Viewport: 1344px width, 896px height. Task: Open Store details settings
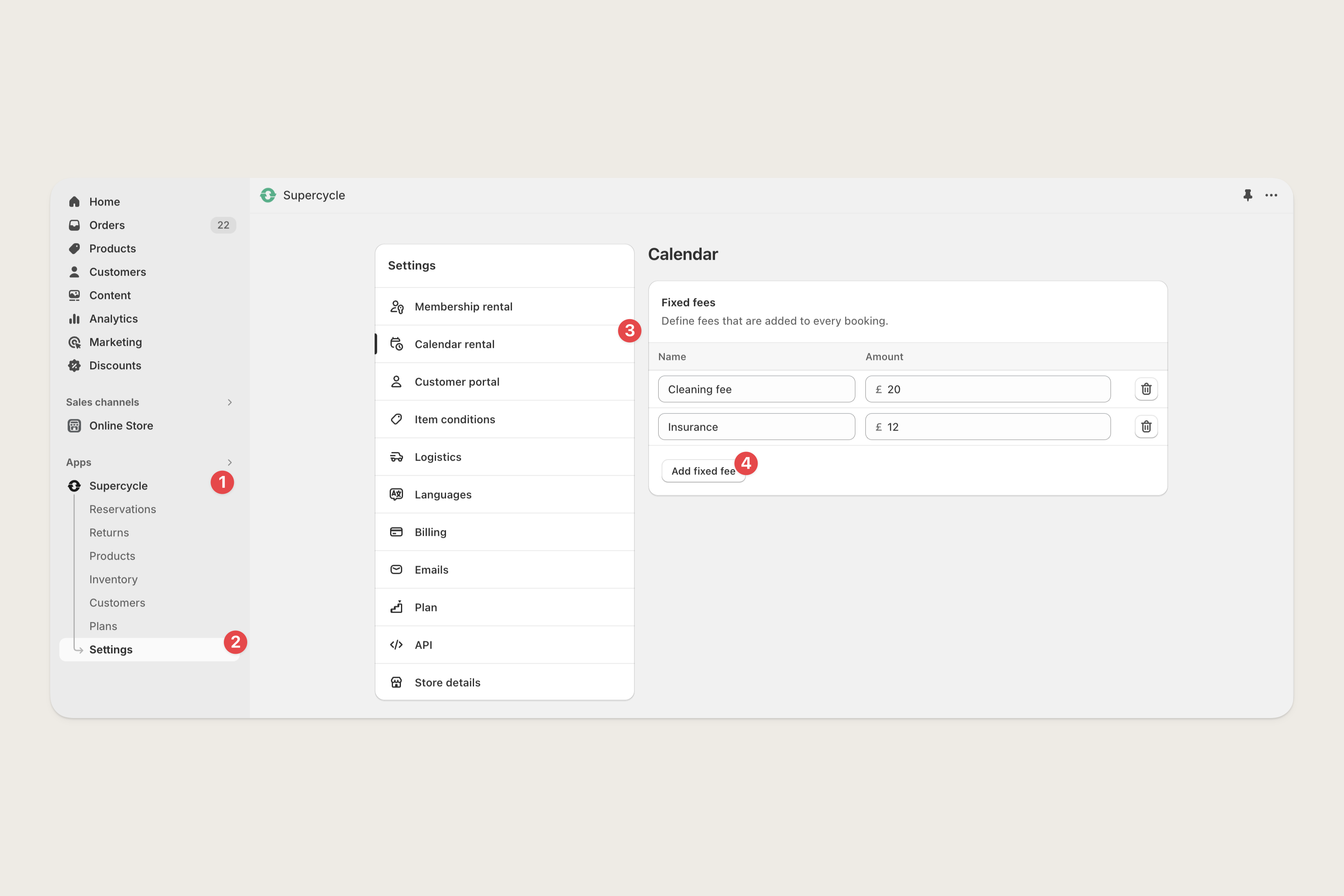[505, 682]
